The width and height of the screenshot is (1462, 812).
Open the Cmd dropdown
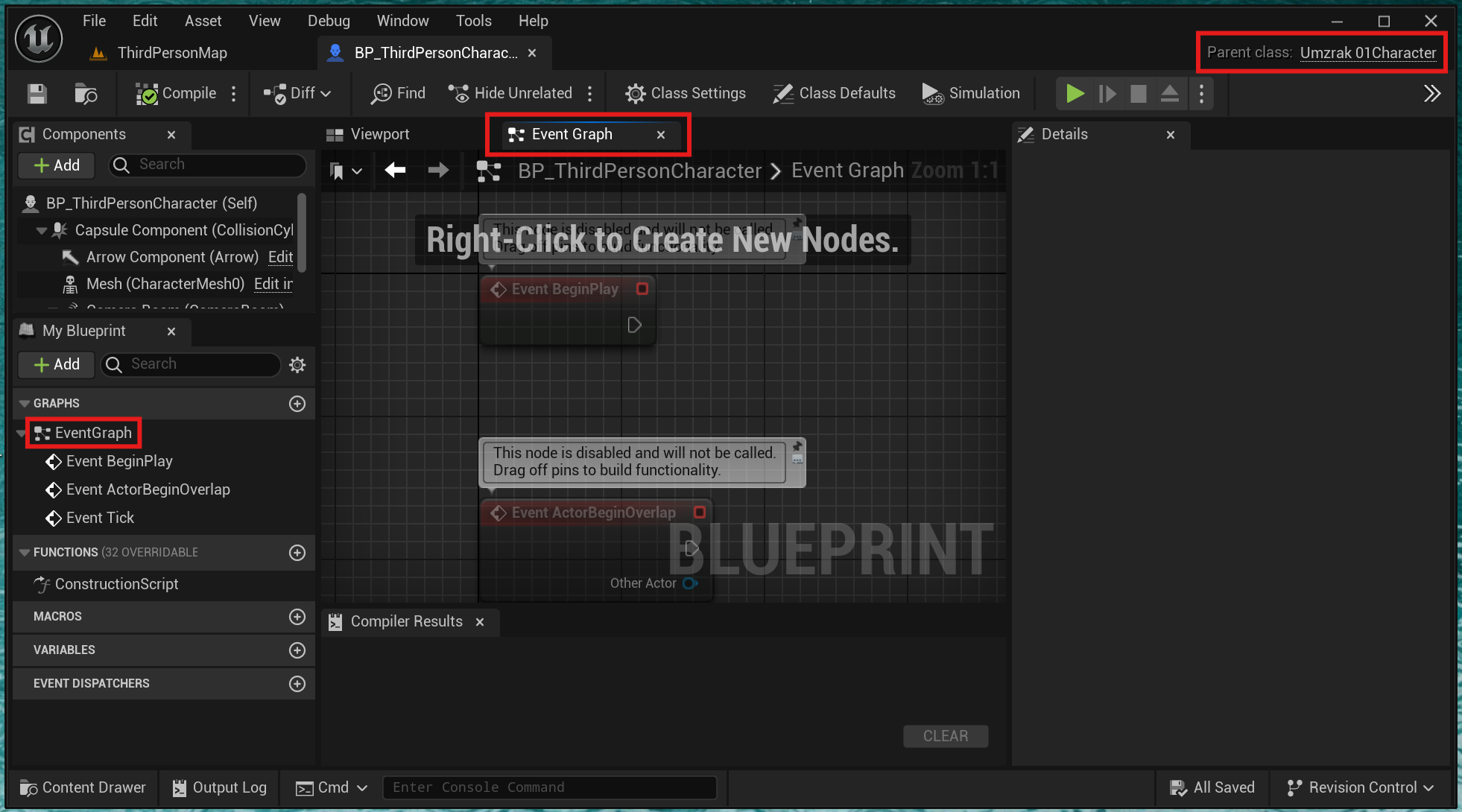tap(332, 787)
